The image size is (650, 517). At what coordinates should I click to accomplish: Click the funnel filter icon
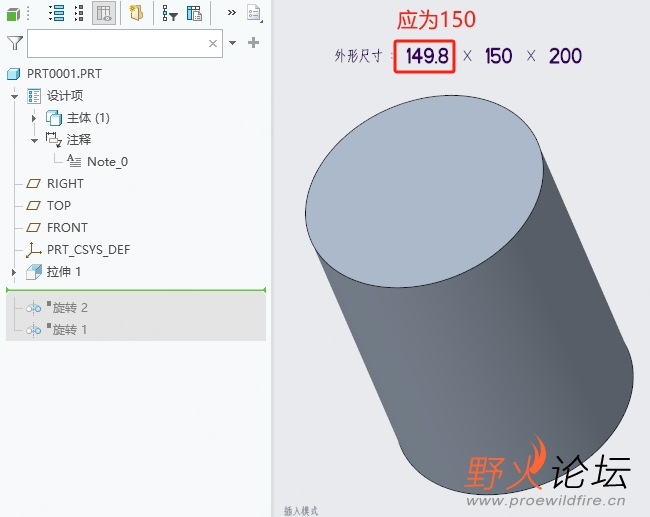pos(15,43)
